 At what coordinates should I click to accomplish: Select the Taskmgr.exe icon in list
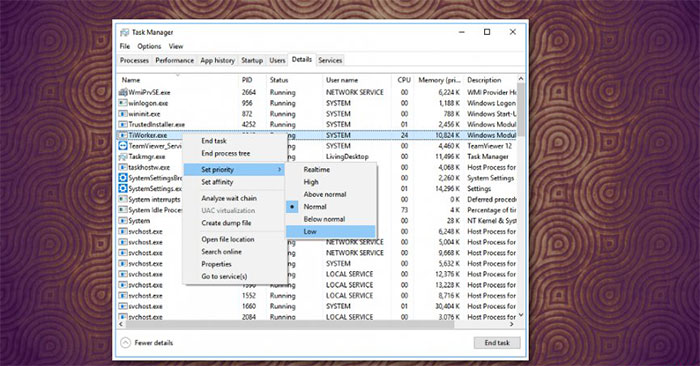pyautogui.click(x=123, y=157)
